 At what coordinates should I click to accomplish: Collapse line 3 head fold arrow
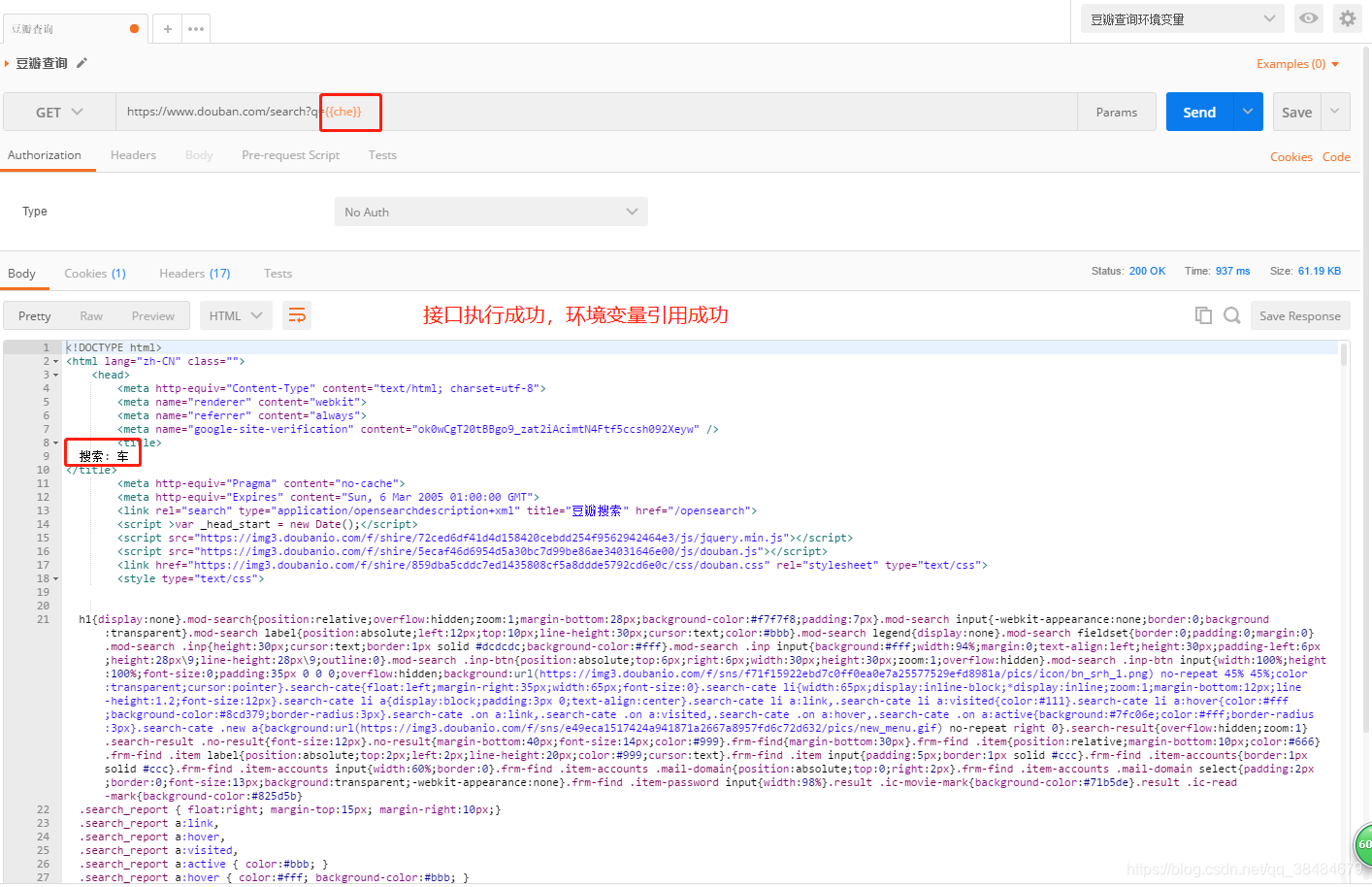click(55, 375)
